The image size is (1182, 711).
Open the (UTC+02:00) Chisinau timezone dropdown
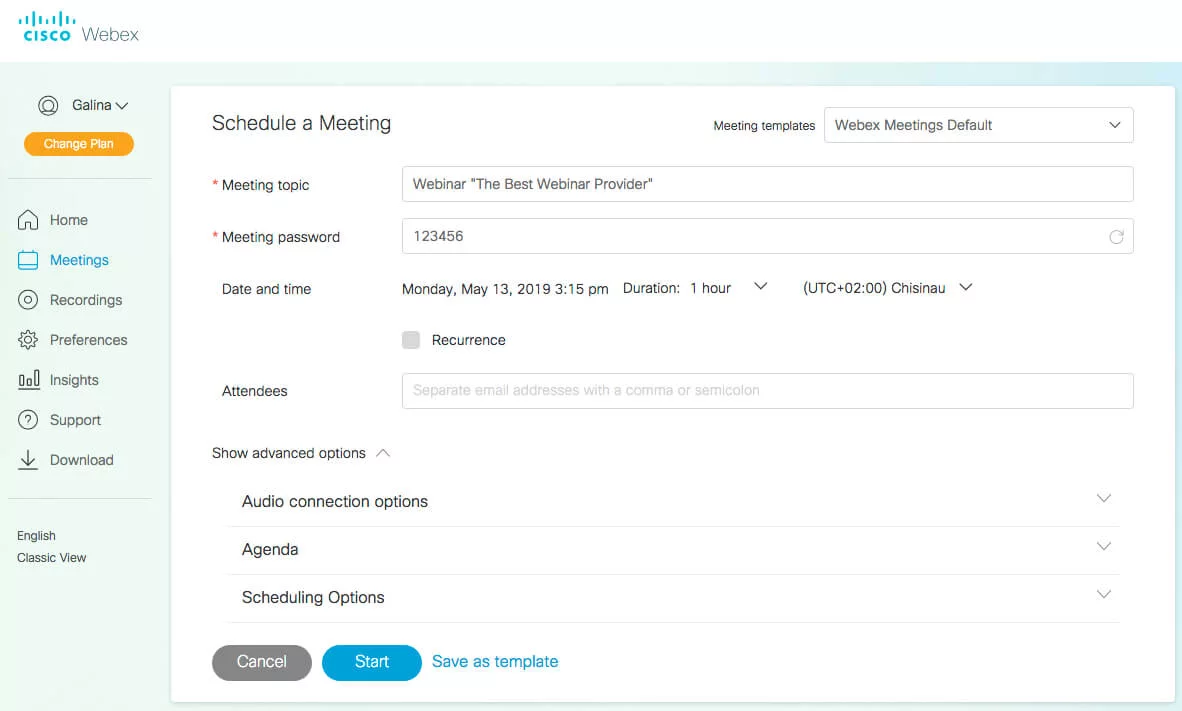point(966,287)
